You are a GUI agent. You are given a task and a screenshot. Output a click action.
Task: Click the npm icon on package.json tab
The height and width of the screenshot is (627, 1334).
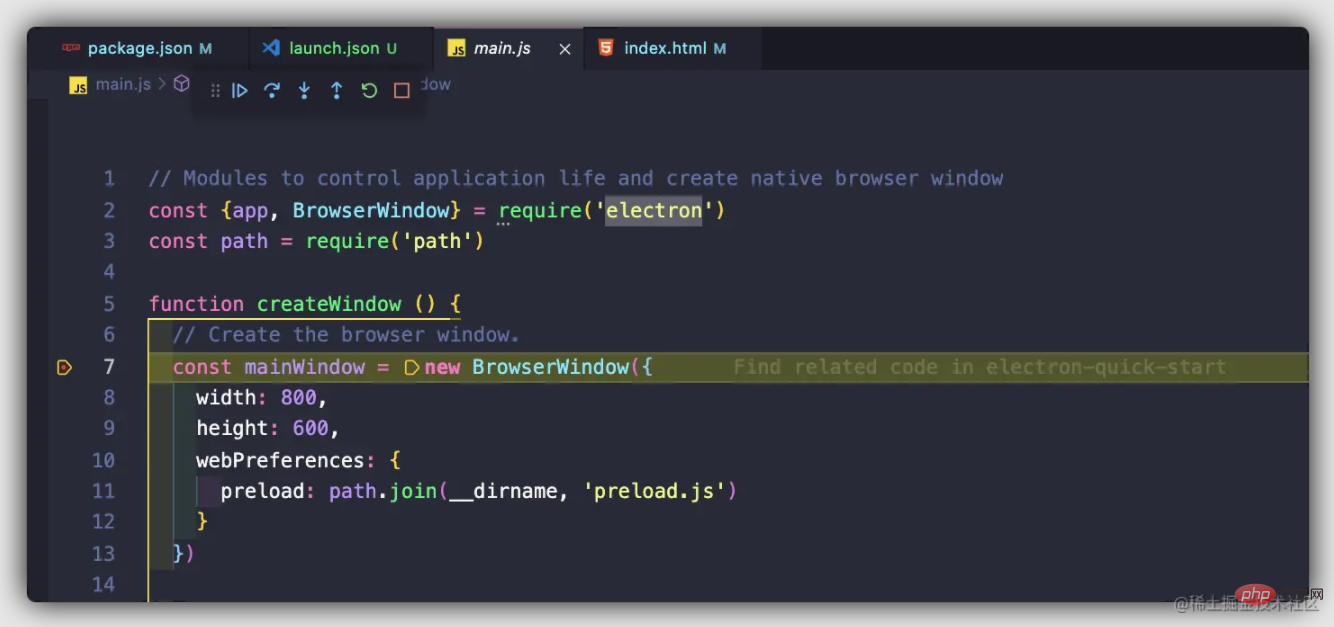[70, 48]
